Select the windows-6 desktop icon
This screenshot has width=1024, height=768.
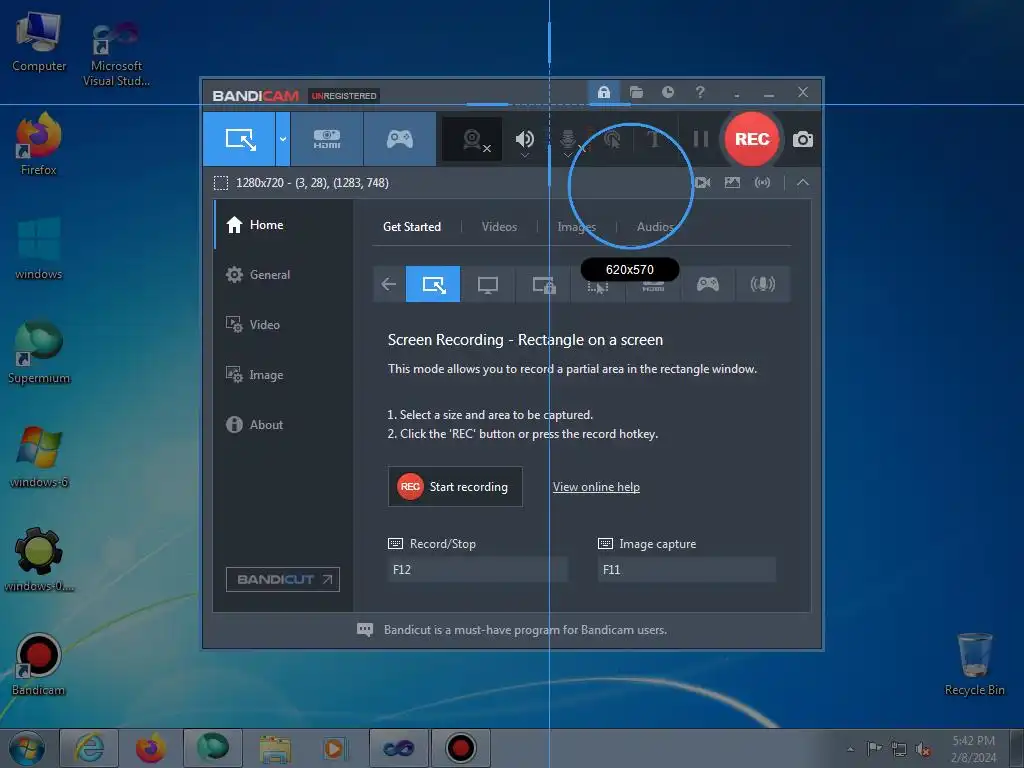(39, 457)
